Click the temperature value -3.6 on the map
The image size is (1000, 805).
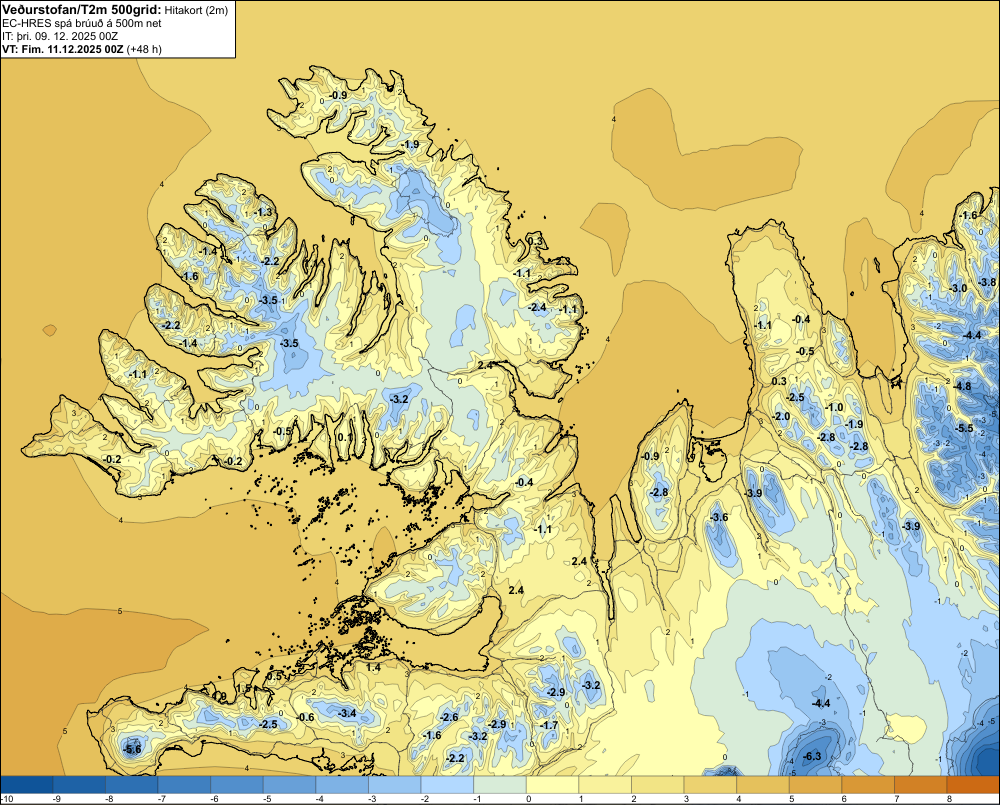pyautogui.click(x=719, y=517)
